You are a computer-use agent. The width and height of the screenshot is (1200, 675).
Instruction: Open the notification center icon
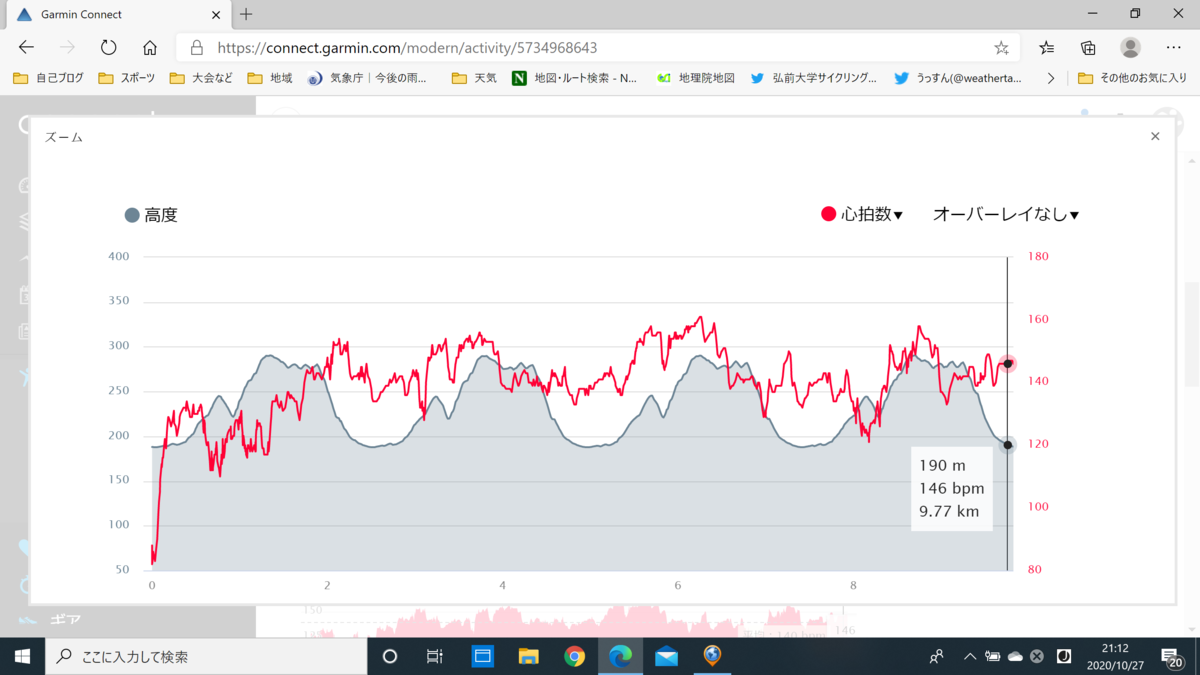click(1173, 656)
